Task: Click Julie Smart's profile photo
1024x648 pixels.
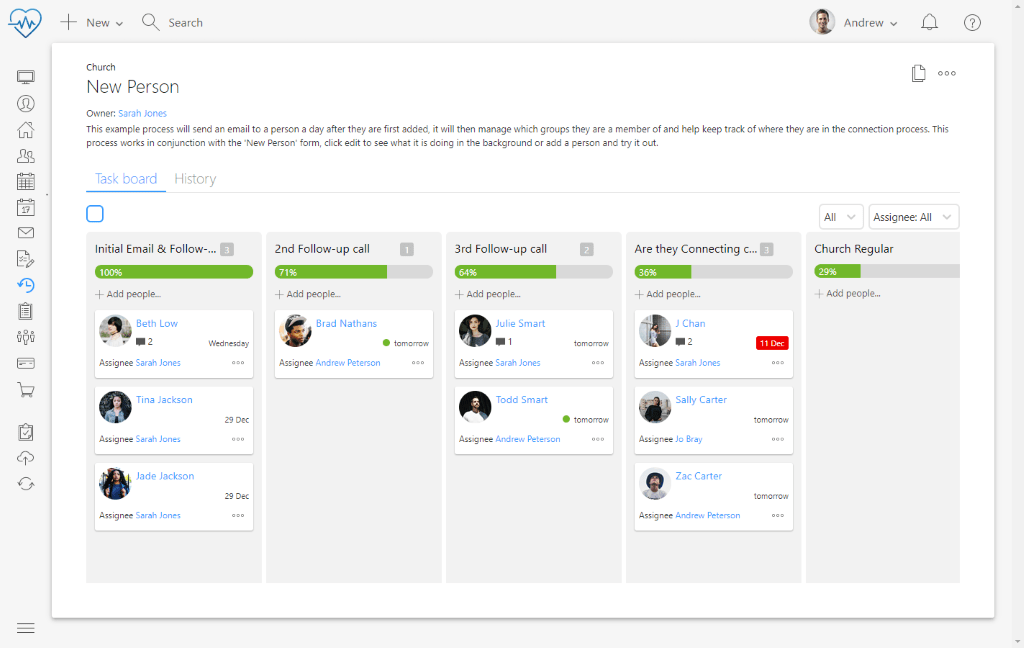Action: pos(475,330)
